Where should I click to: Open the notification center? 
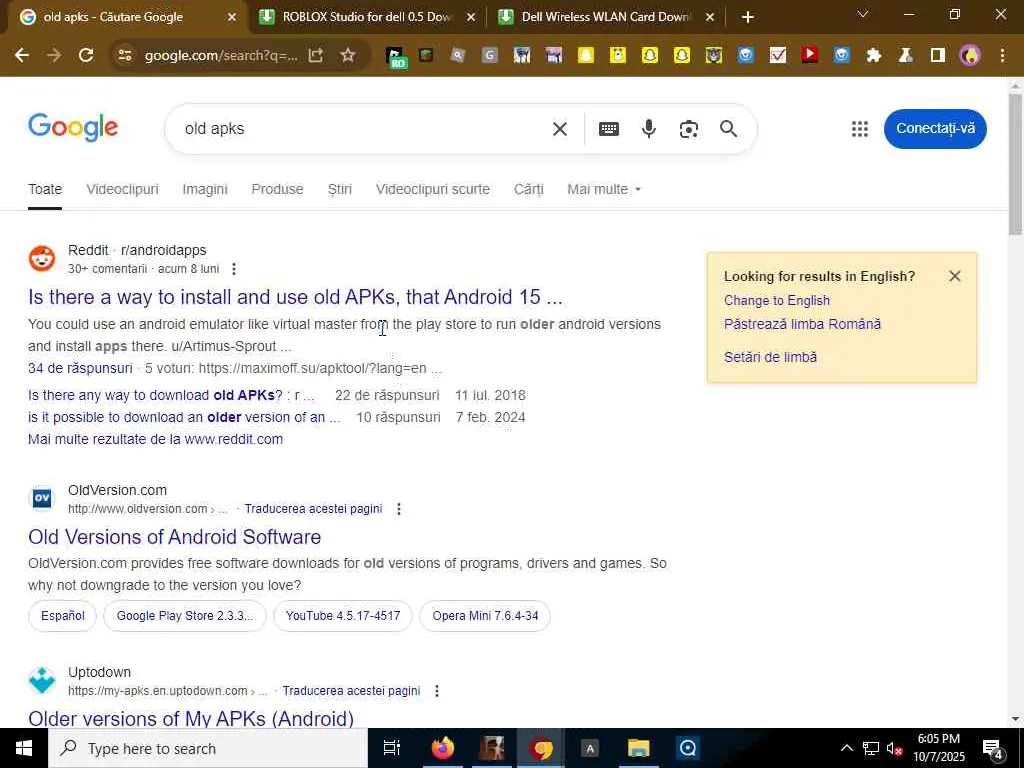[992, 748]
